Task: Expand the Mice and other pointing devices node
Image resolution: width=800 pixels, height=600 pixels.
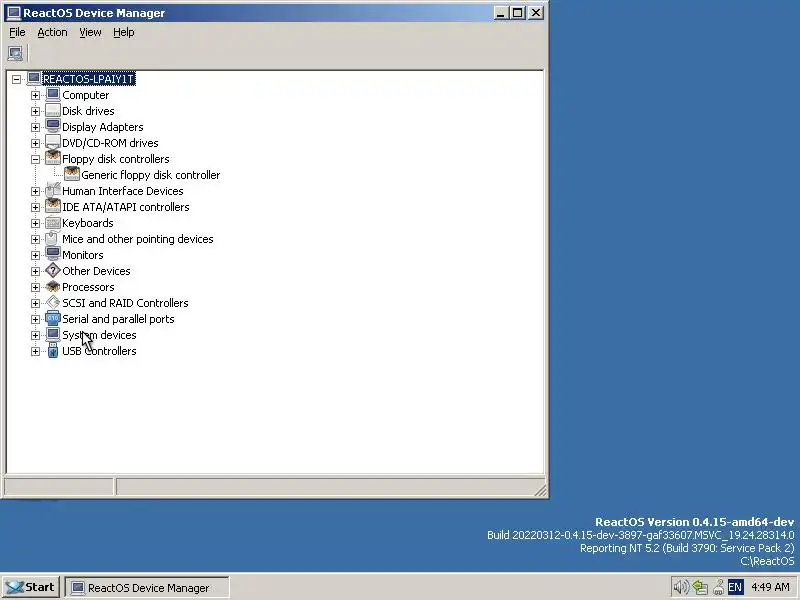Action: point(35,239)
